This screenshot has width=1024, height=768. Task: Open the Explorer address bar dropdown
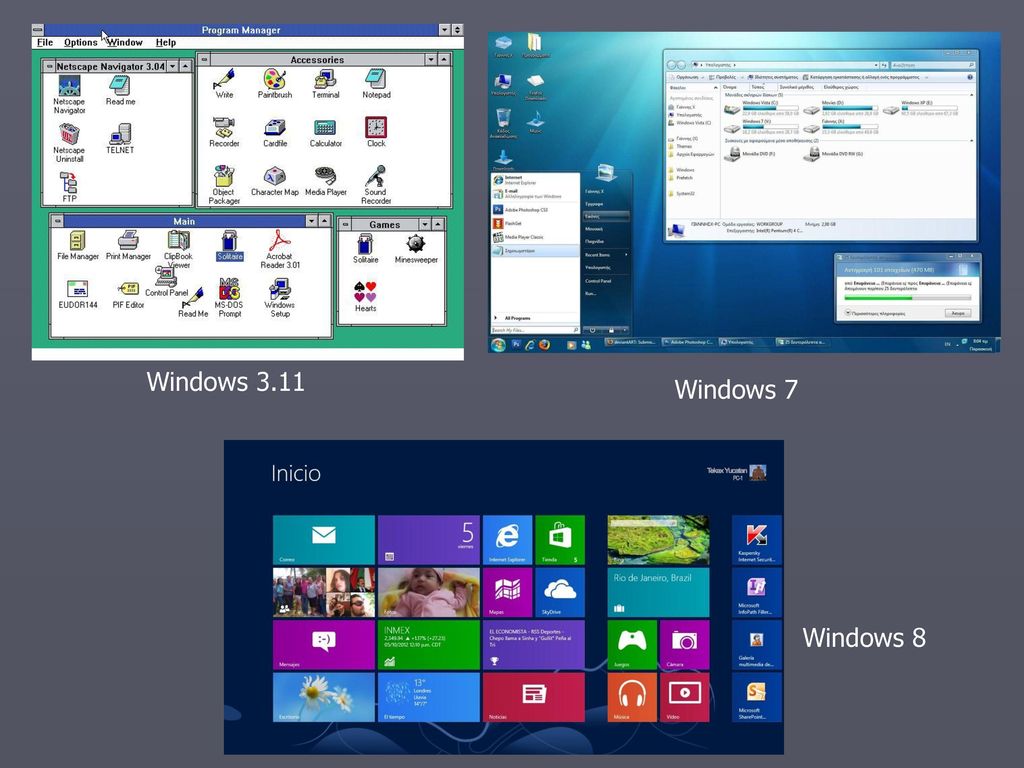tap(876, 65)
